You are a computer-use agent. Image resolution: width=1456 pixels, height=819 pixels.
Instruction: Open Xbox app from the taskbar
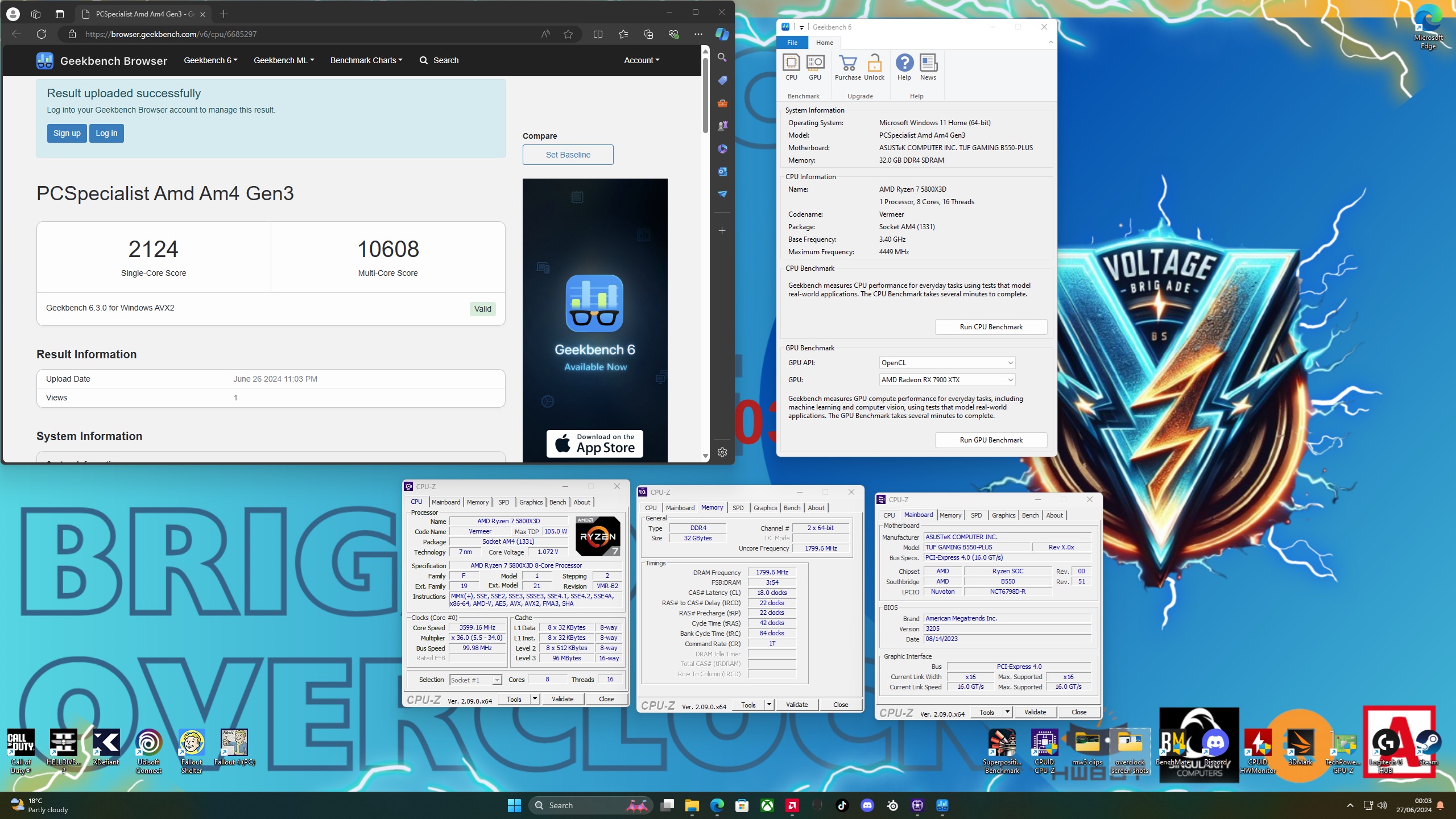pyautogui.click(x=767, y=805)
